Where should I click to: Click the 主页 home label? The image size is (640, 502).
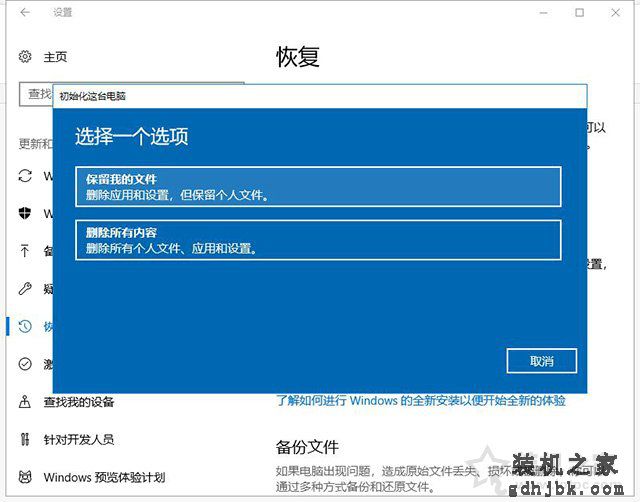point(55,57)
